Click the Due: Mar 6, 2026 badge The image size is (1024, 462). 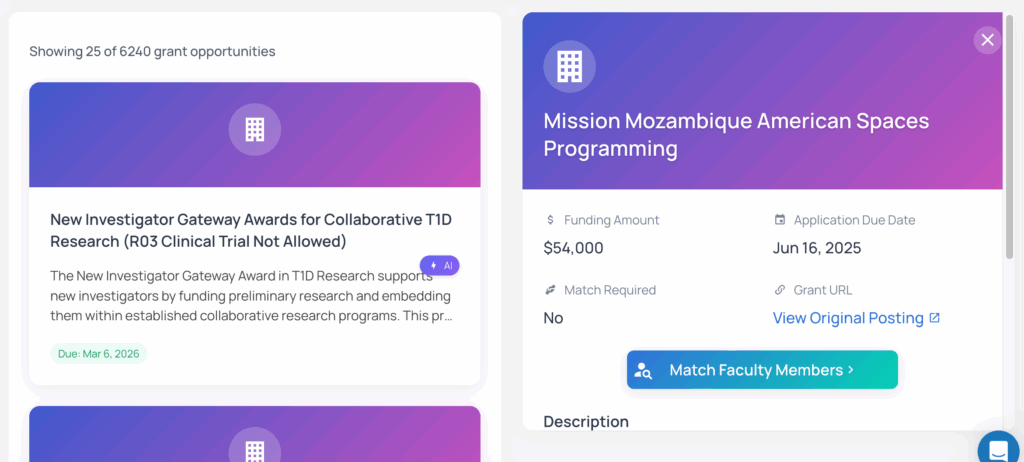[98, 353]
